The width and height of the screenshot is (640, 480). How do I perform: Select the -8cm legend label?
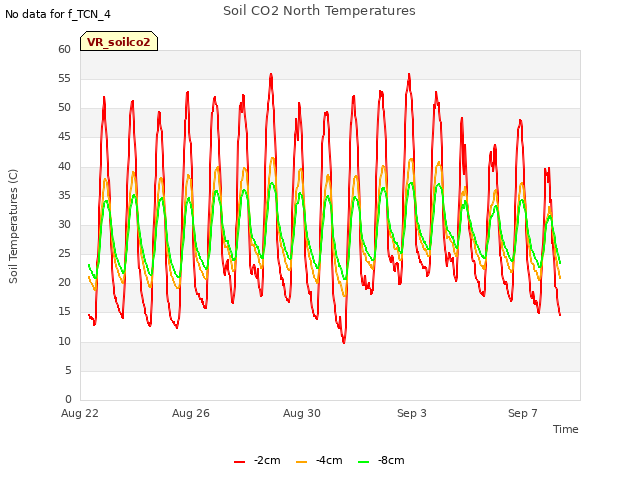[391, 460]
